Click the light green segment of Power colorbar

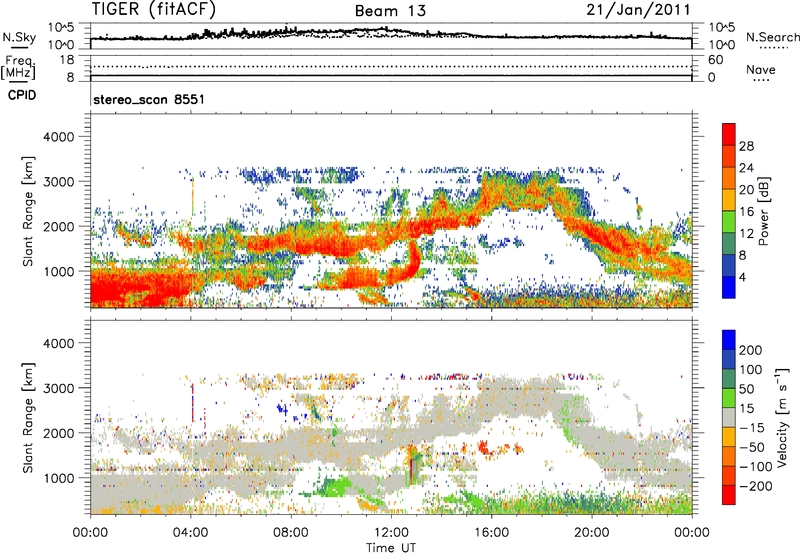pos(729,222)
